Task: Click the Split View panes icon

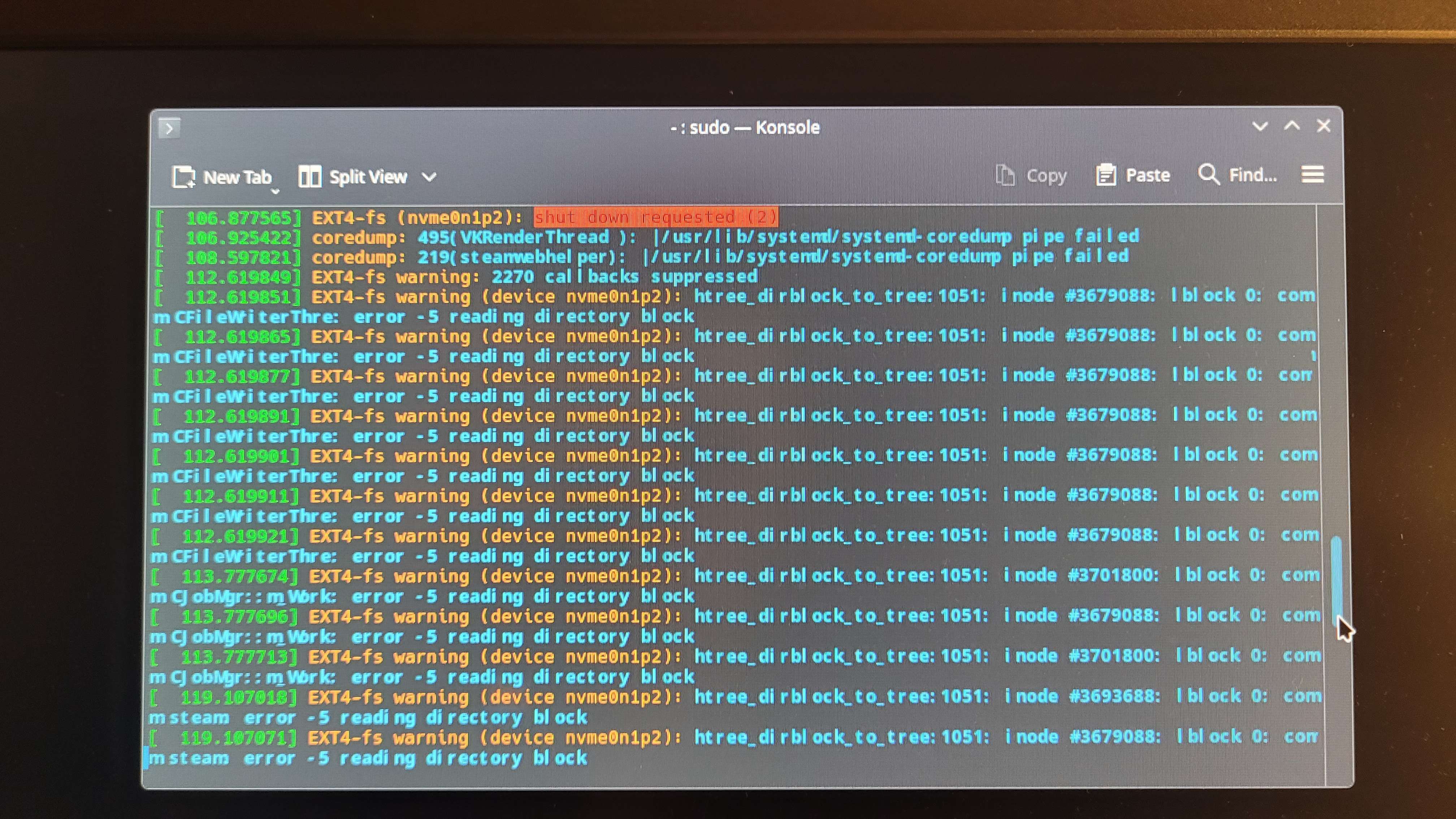Action: 310,177
